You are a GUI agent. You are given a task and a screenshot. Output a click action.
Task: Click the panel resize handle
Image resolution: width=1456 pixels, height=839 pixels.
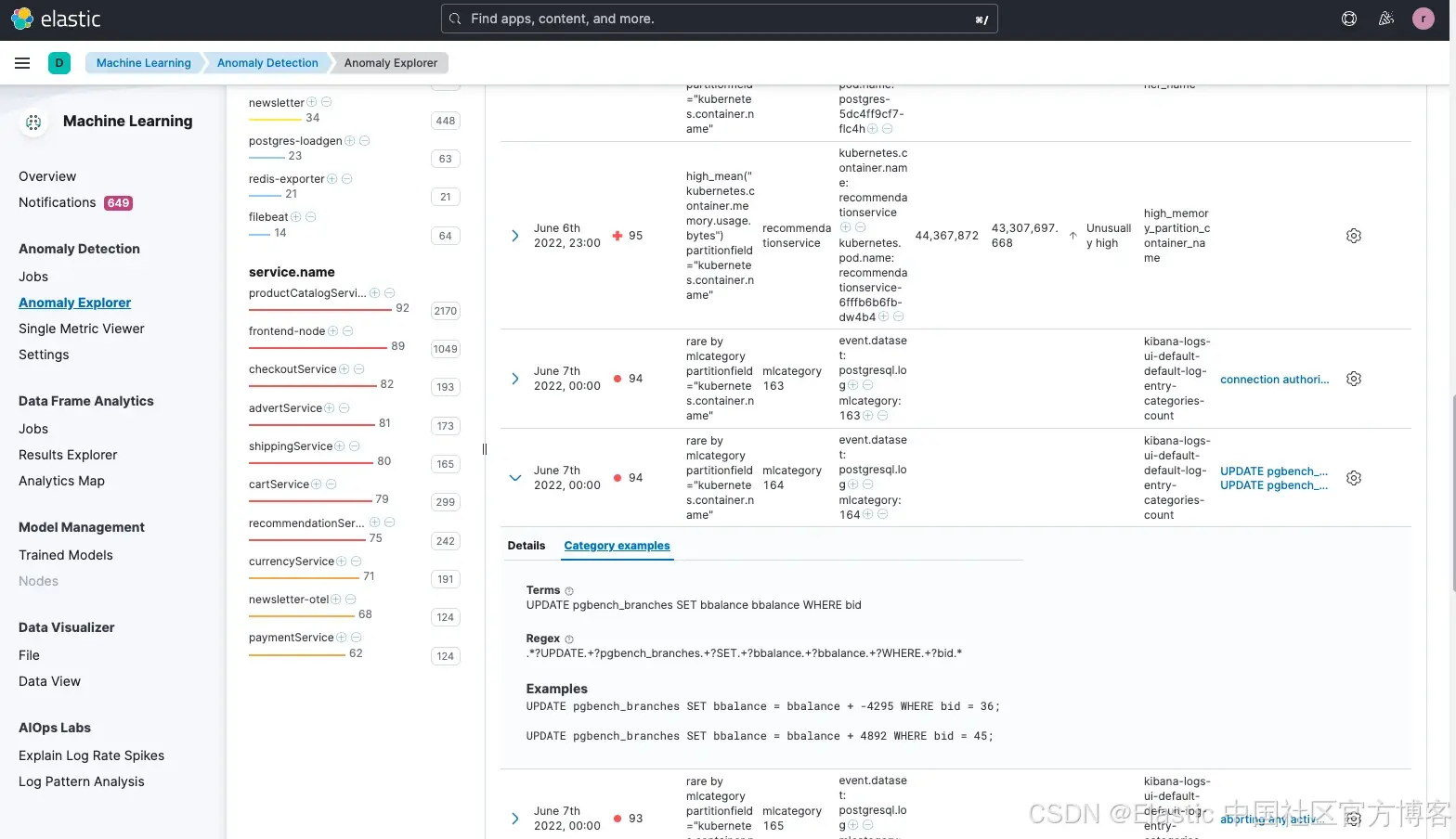[x=485, y=449]
